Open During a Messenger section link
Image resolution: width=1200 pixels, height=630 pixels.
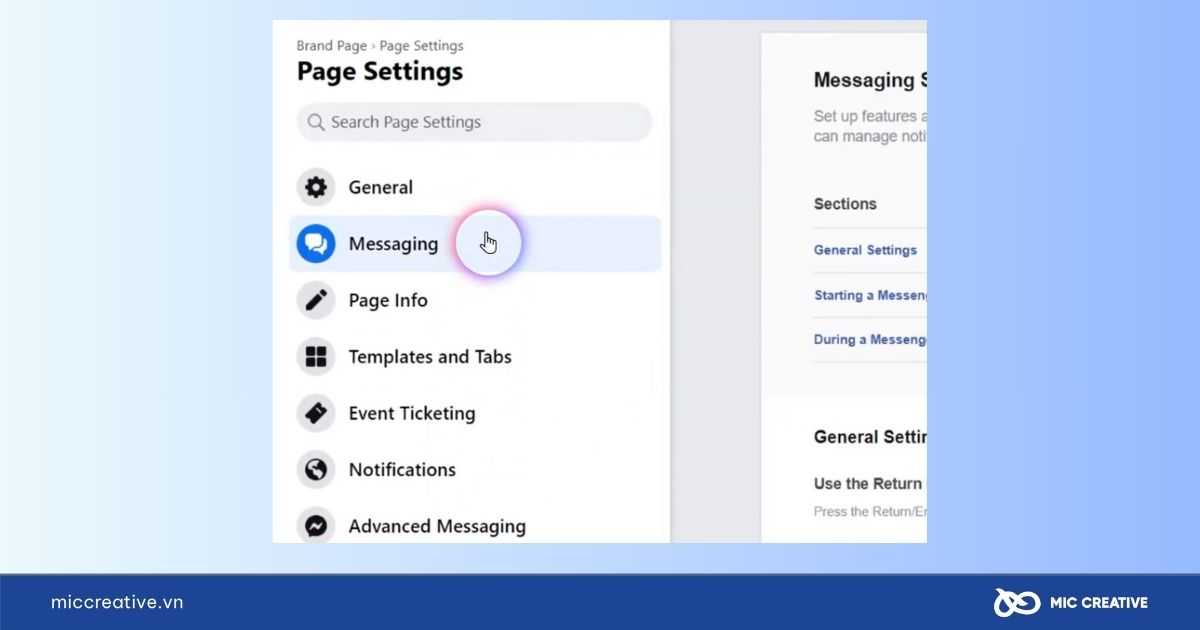870,339
